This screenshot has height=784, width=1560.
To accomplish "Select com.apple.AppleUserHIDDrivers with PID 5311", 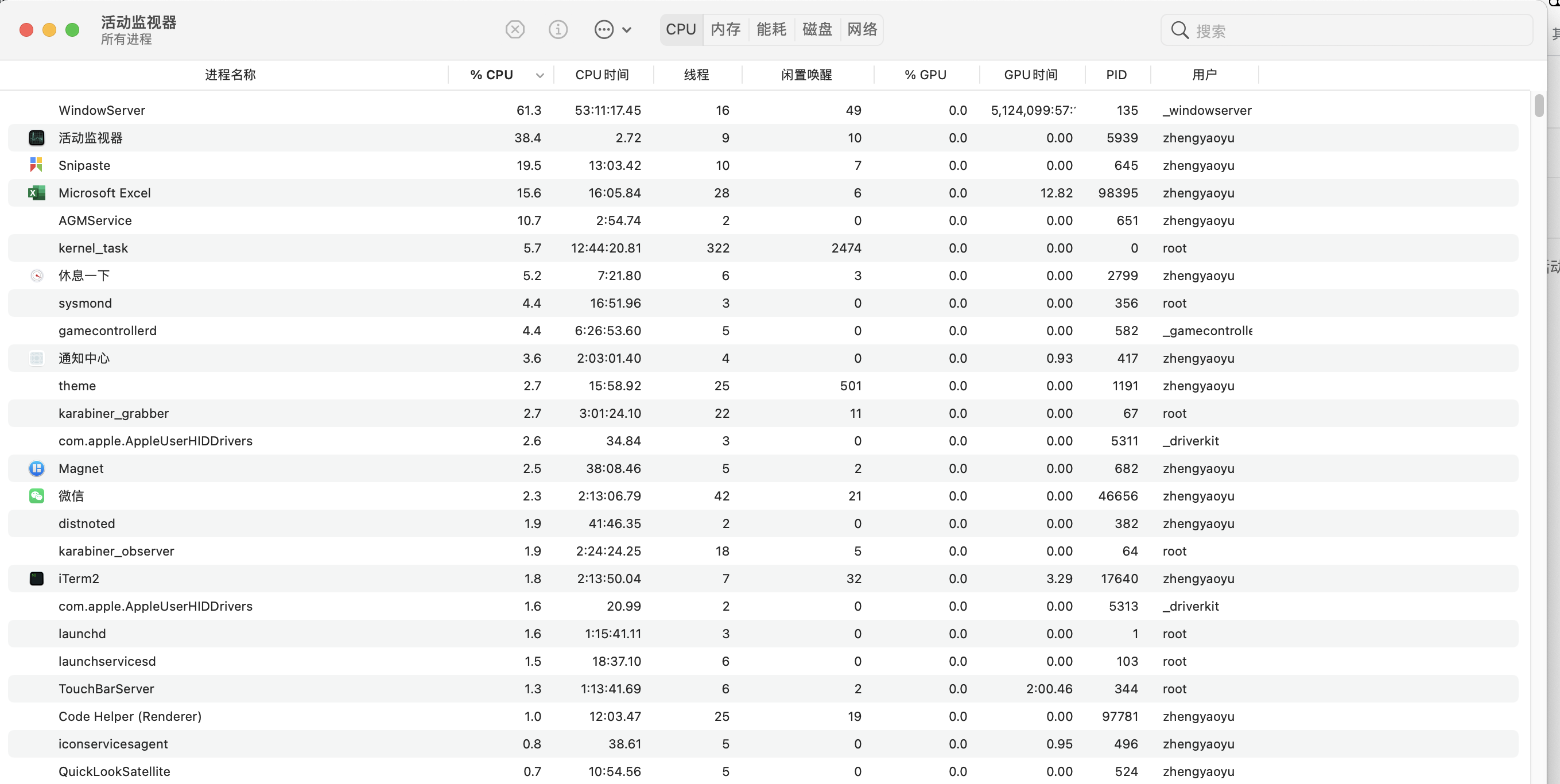I will (x=155, y=441).
